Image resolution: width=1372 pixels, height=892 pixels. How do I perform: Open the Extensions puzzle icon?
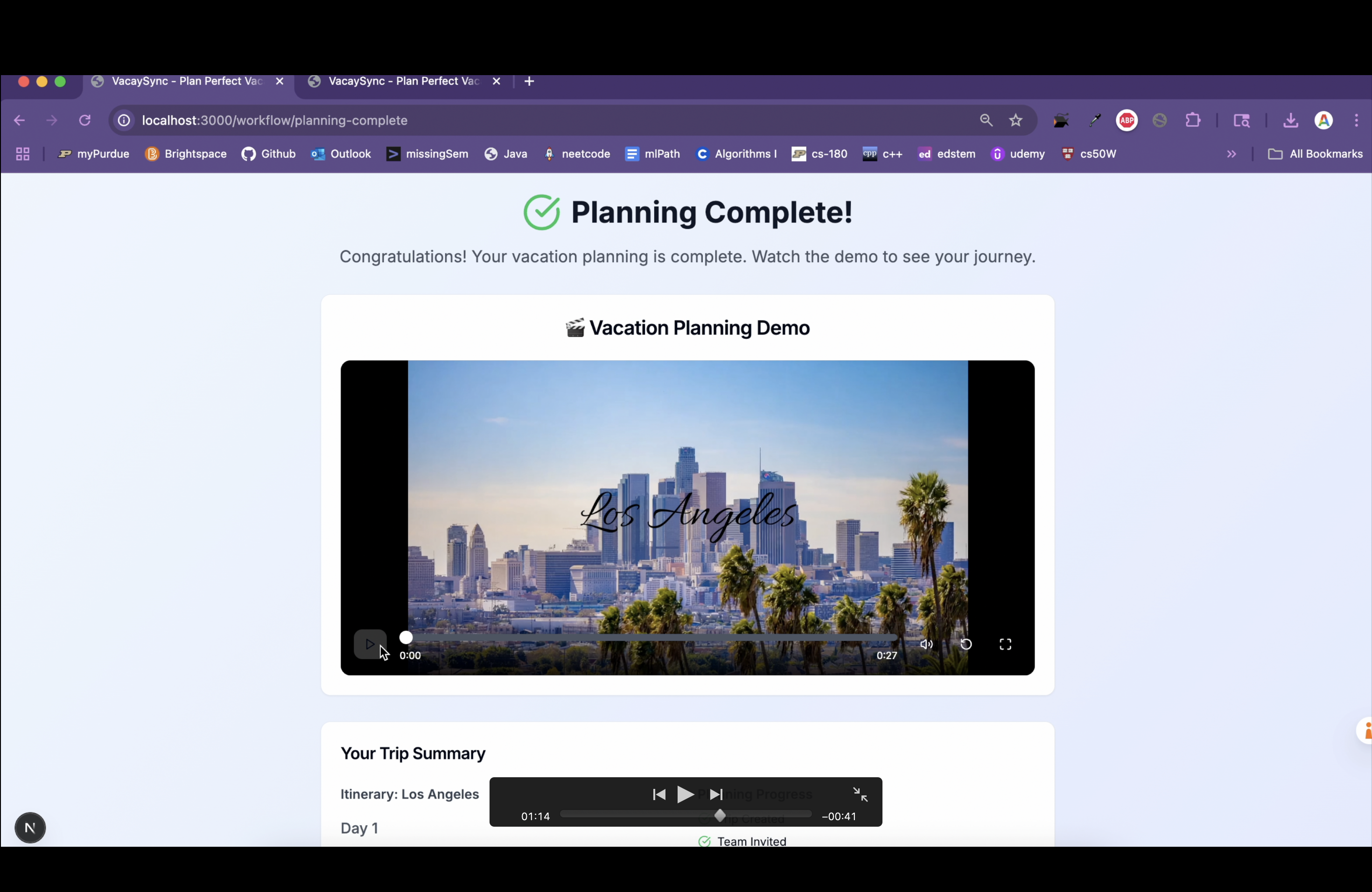[1193, 120]
